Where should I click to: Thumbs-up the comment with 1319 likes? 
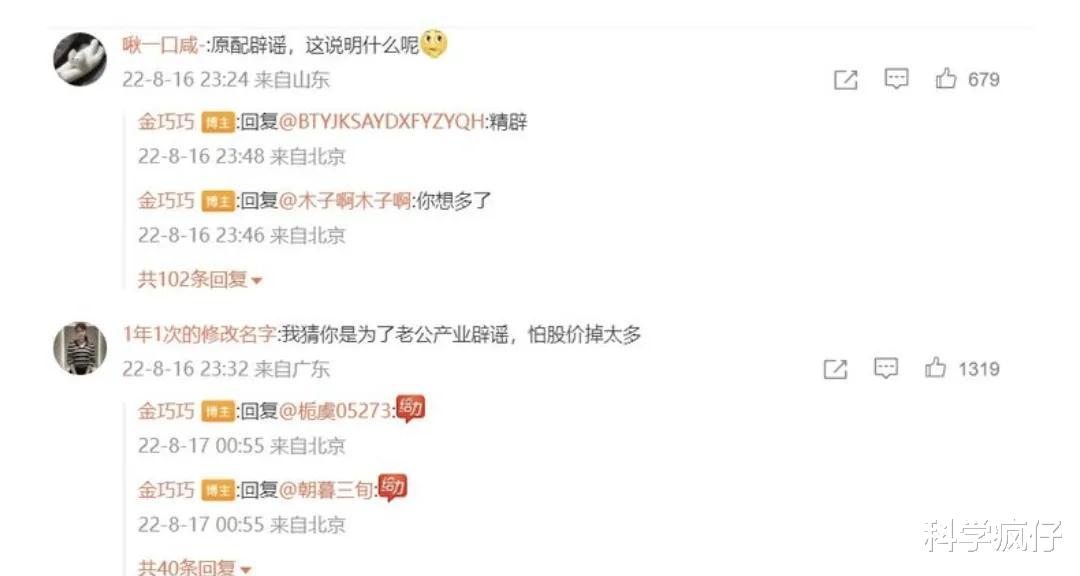point(935,369)
